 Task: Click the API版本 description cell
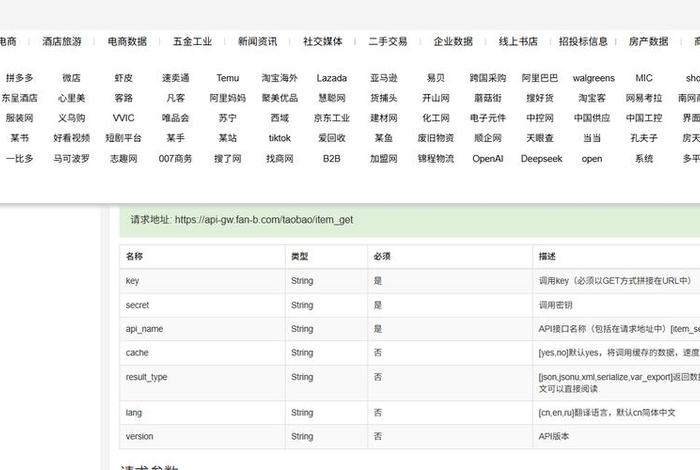[554, 437]
